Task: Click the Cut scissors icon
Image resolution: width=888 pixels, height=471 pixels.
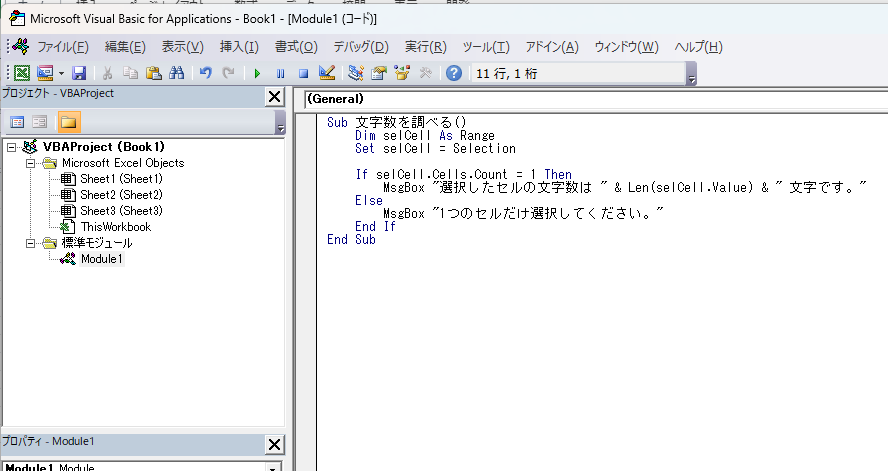Action: pos(107,73)
